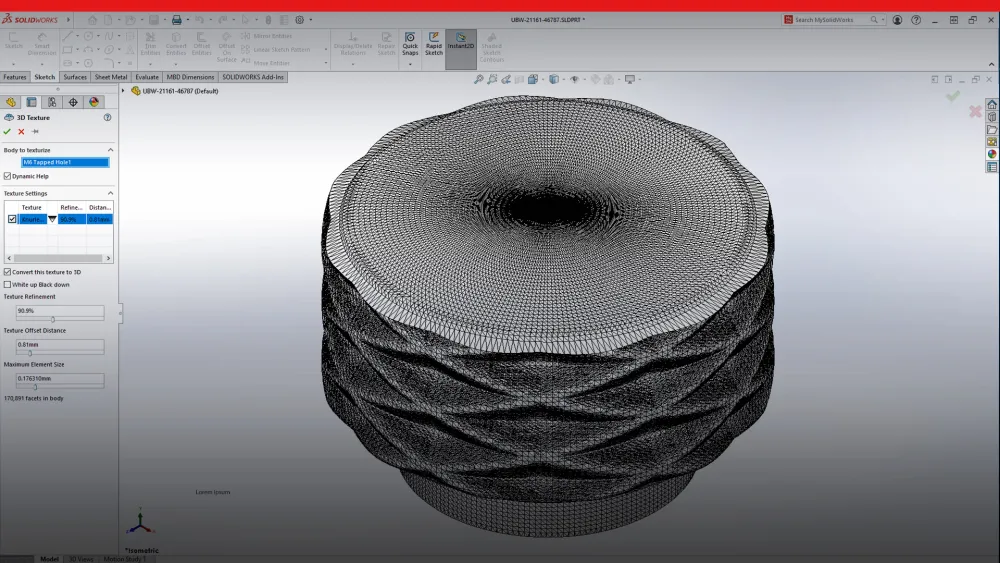
Task: Toggle the Dynamic Help checkbox
Action: point(8,176)
